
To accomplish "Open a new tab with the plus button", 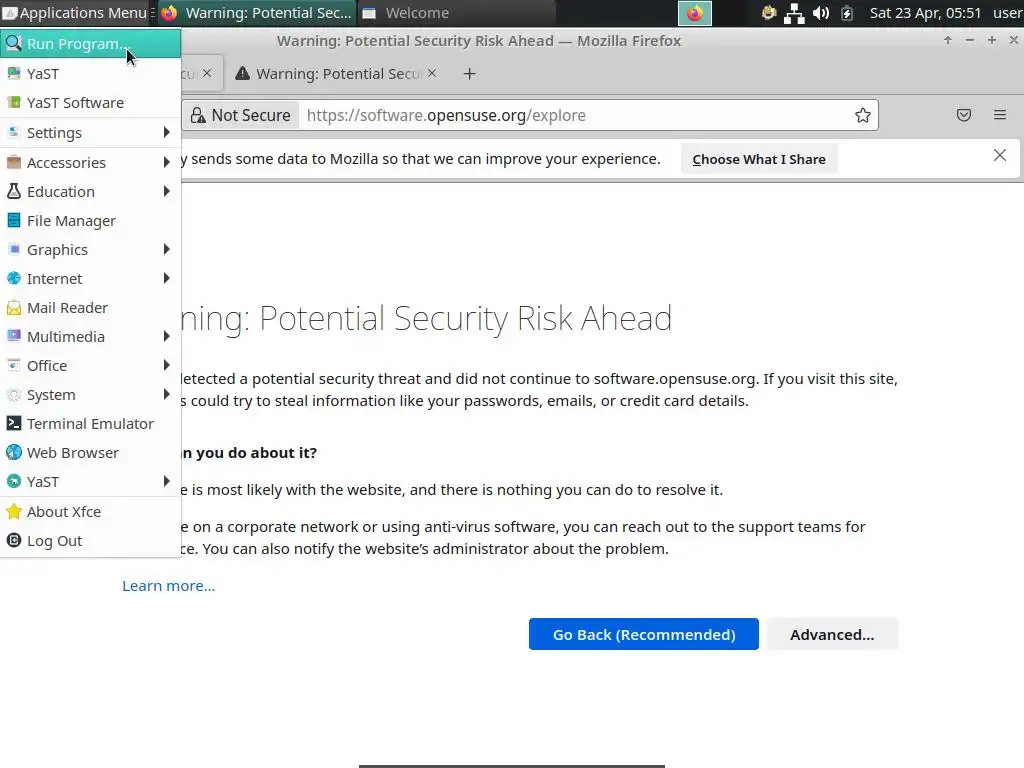I will [470, 74].
